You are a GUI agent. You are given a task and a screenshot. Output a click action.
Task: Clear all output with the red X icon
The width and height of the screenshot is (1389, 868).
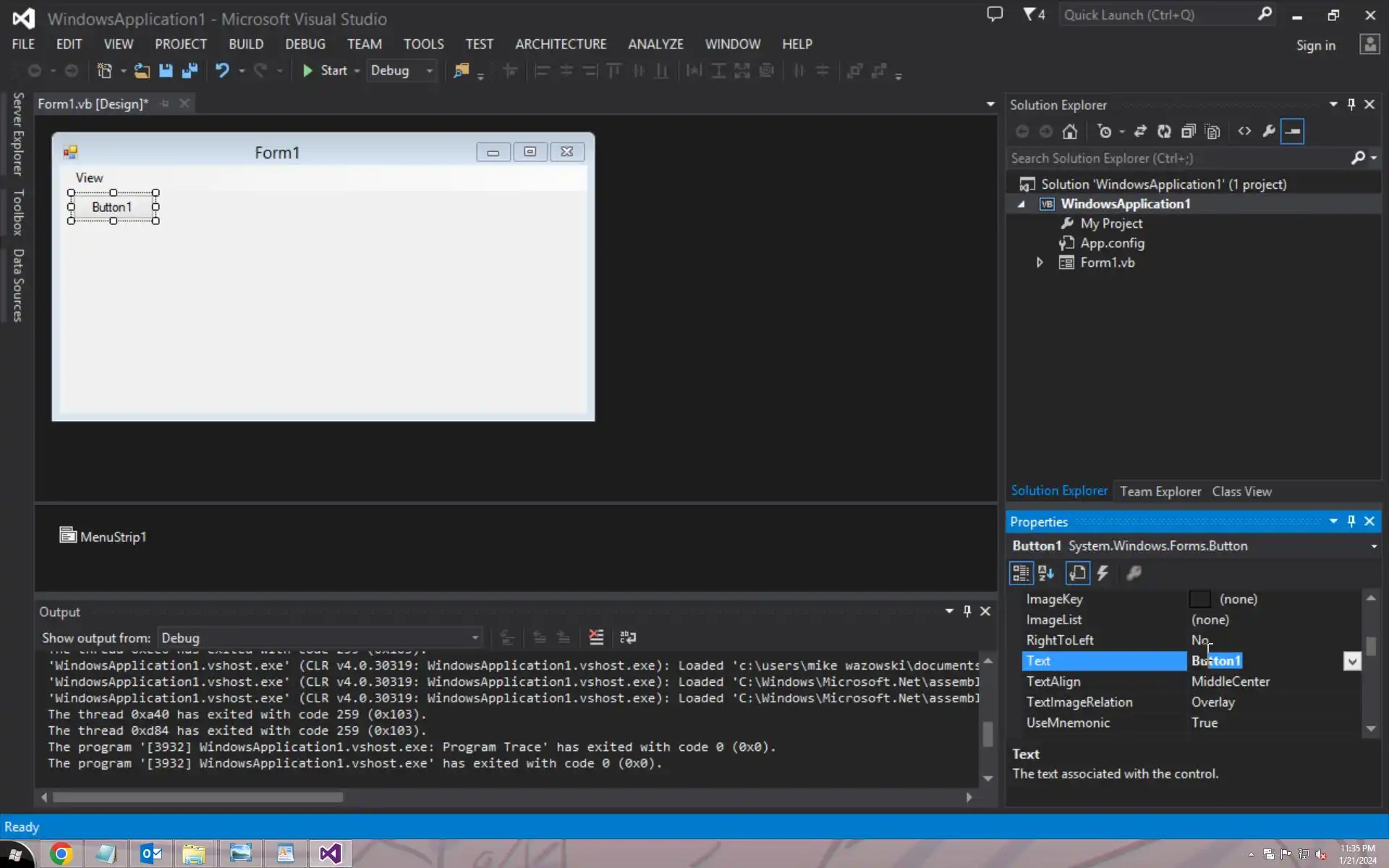[596, 637]
